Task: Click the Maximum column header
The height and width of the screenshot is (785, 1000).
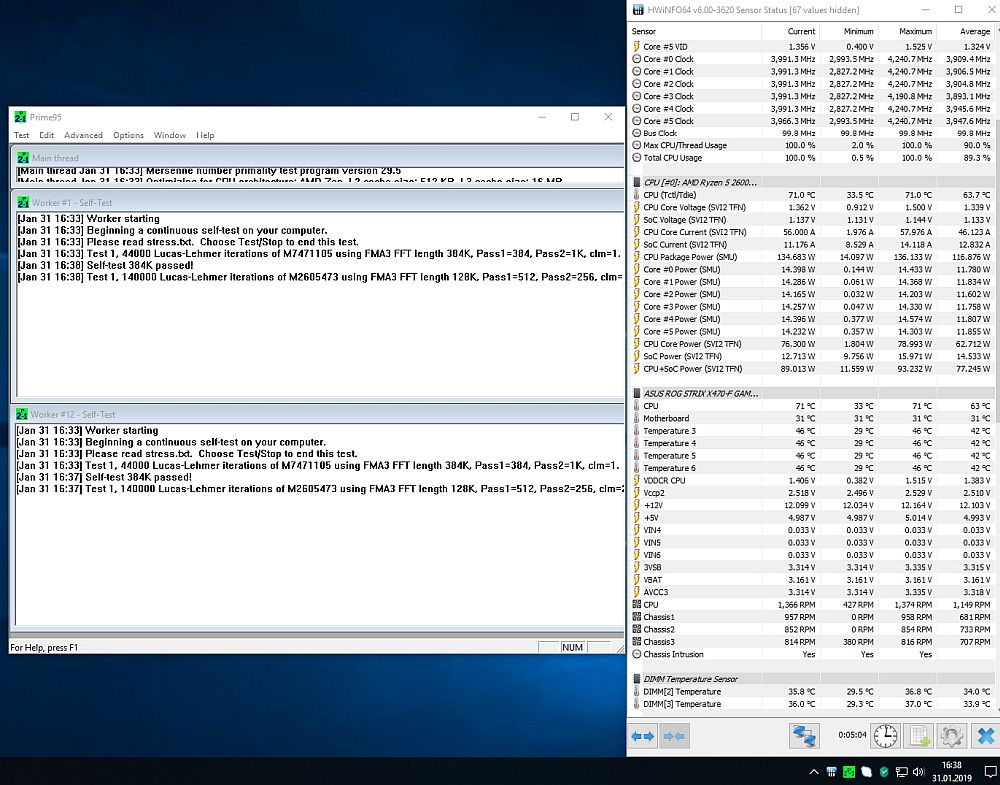Action: [x=906, y=31]
